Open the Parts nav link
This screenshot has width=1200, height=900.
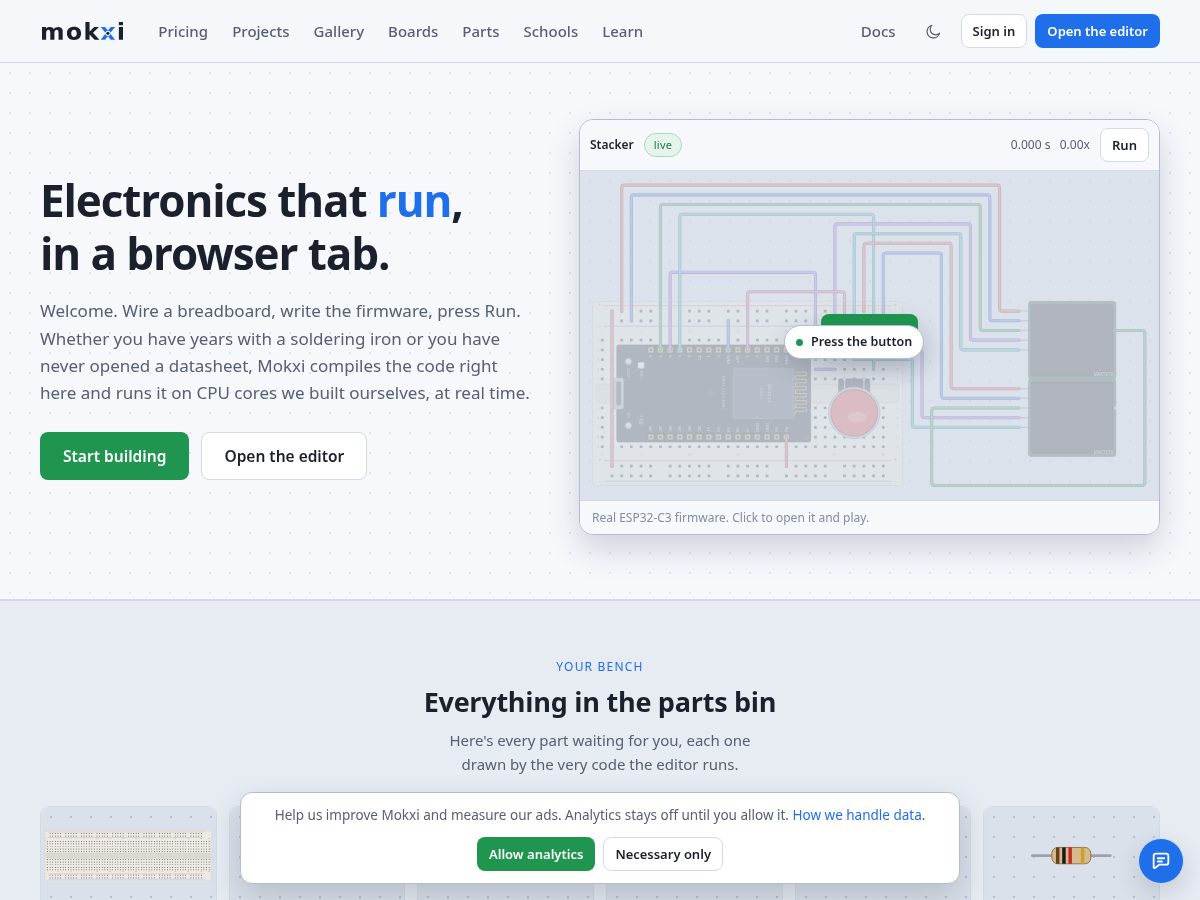tap(481, 31)
